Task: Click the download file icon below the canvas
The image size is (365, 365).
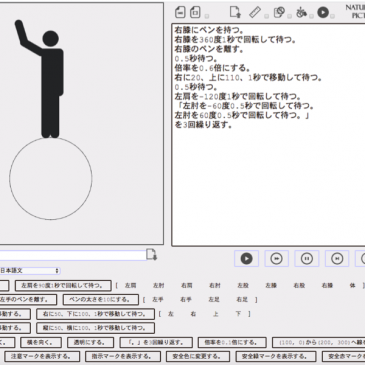Action: [152, 255]
